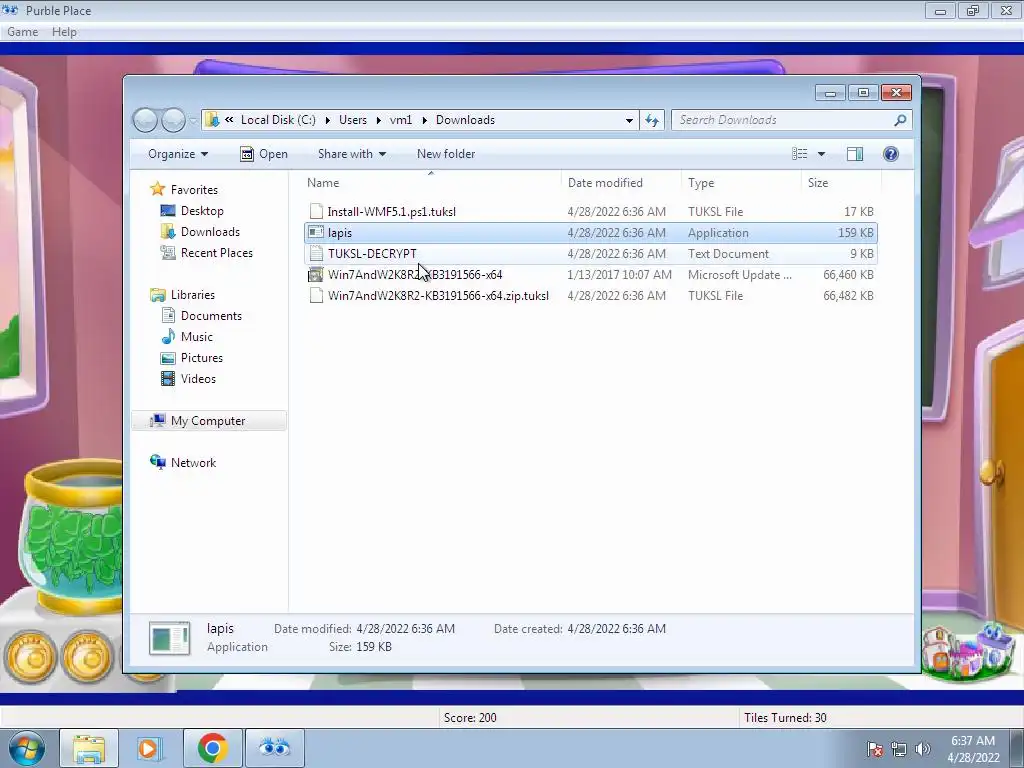Click the Open toolbar button
Screen dimensions: 1024x768
coord(264,154)
